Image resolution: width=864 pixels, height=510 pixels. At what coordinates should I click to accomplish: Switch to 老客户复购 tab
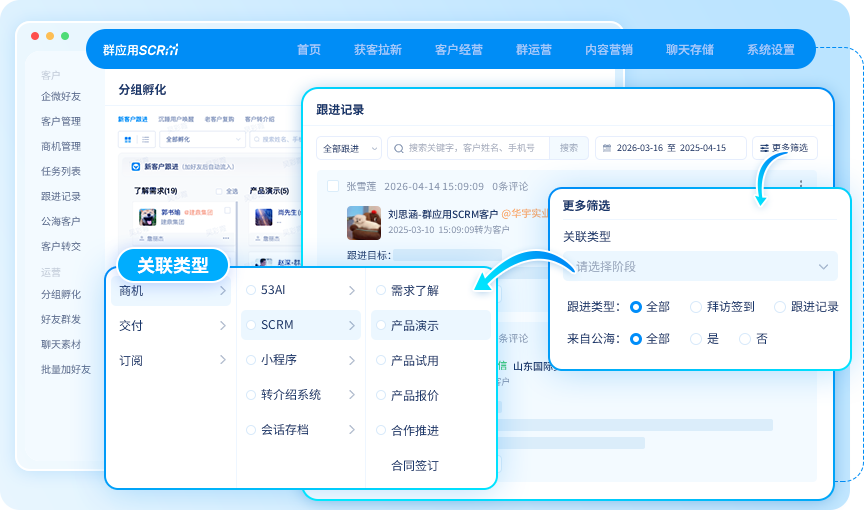pos(219,119)
